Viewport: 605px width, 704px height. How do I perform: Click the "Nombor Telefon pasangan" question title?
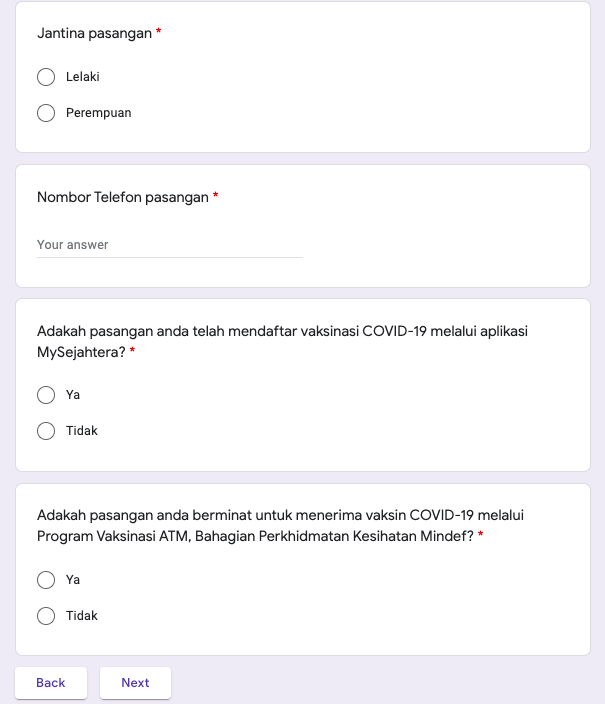pyautogui.click(x=123, y=197)
